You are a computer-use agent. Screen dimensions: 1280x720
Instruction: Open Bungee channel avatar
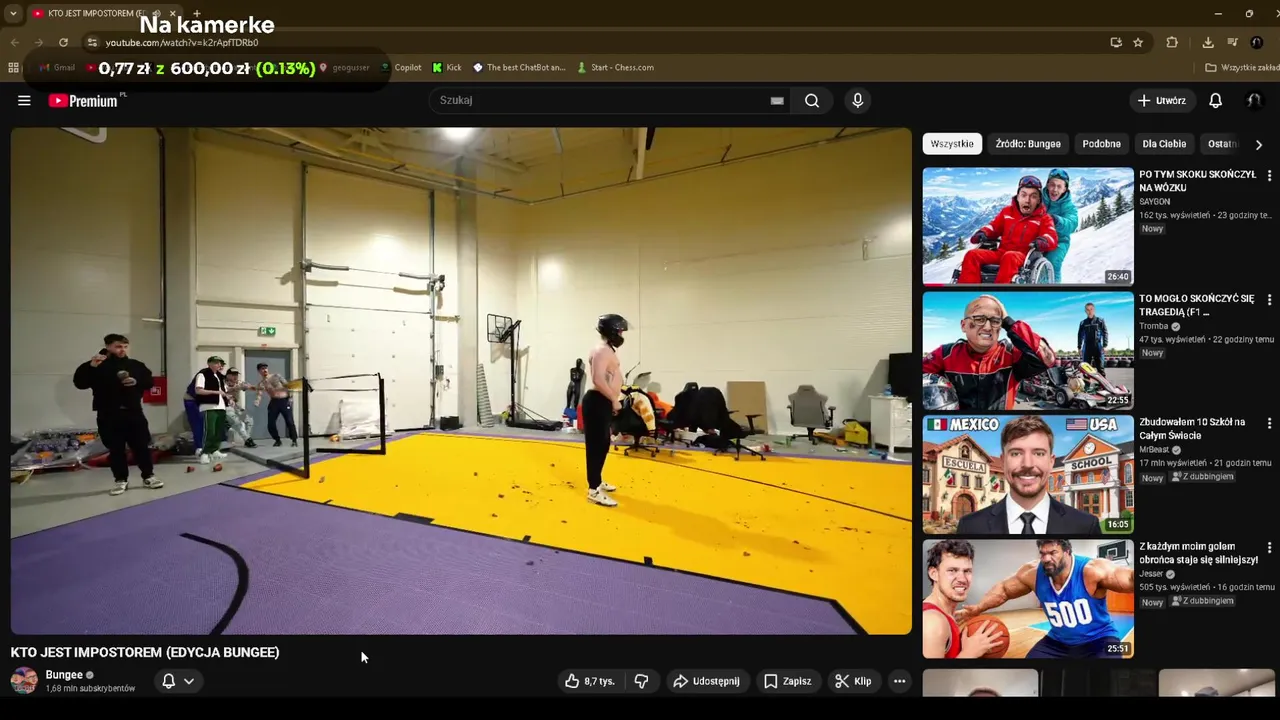click(24, 681)
